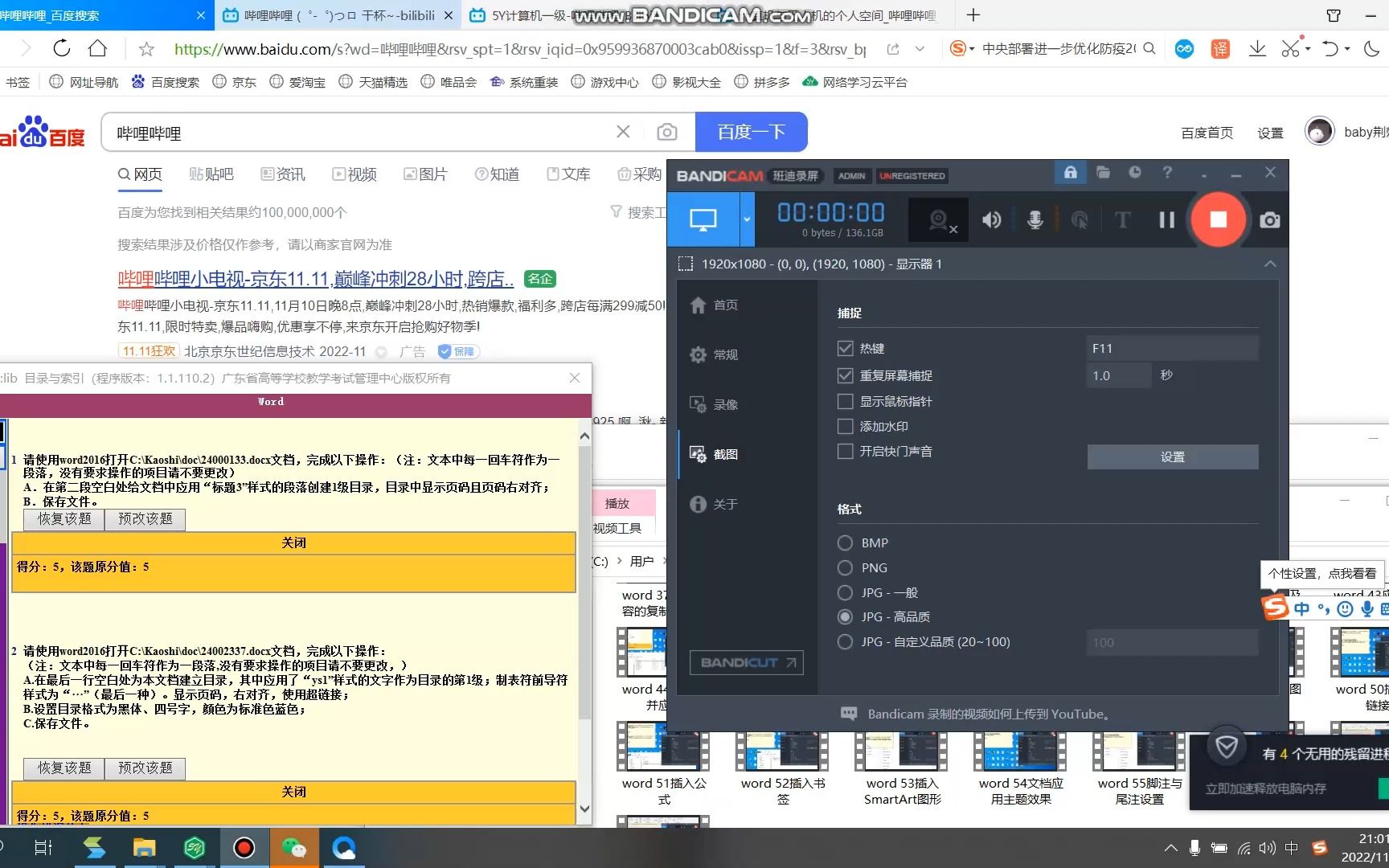Select BMP image format
Screen dimensions: 1389x868
pyautogui.click(x=845, y=543)
